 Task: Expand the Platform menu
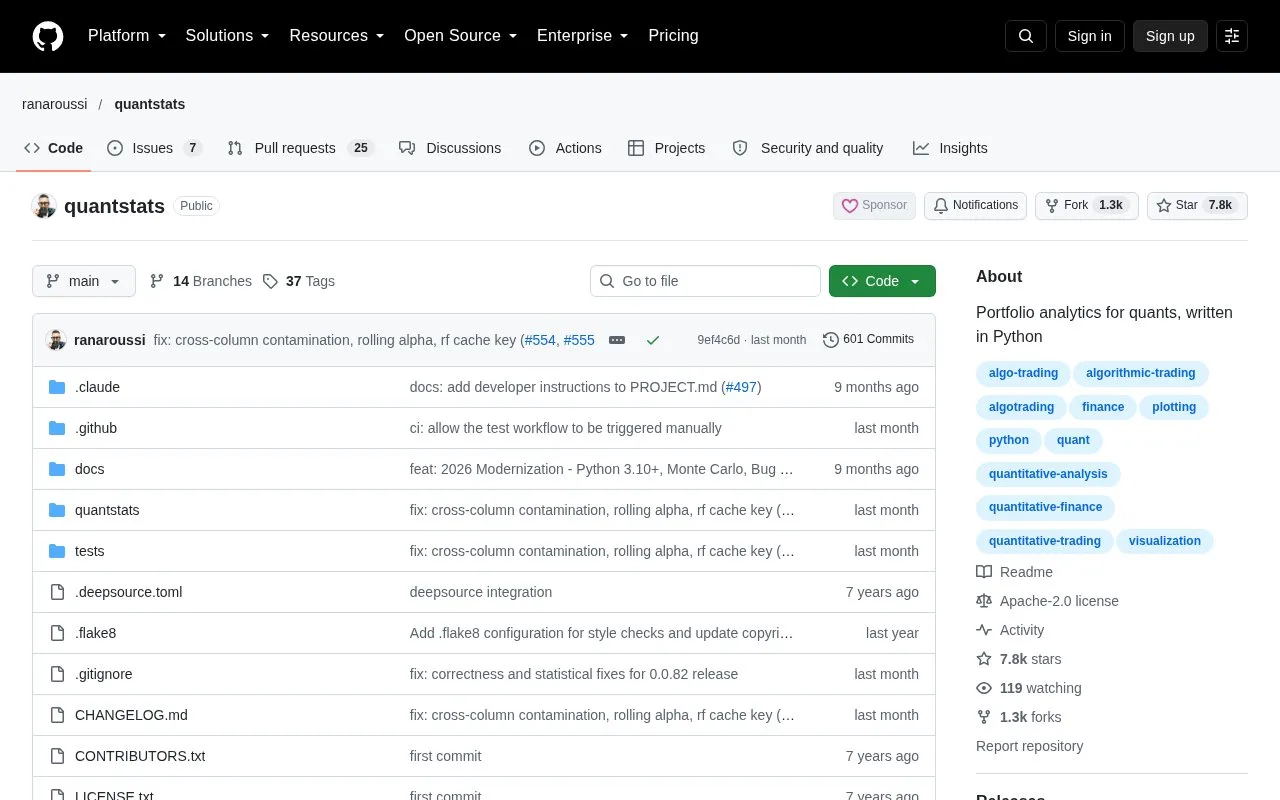coord(127,36)
